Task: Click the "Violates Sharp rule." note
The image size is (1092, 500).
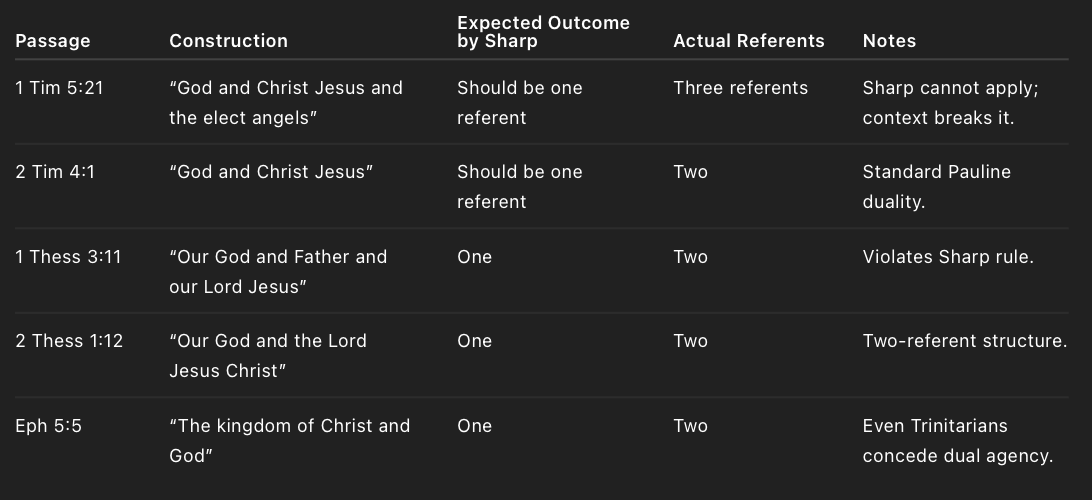Action: tap(948, 257)
